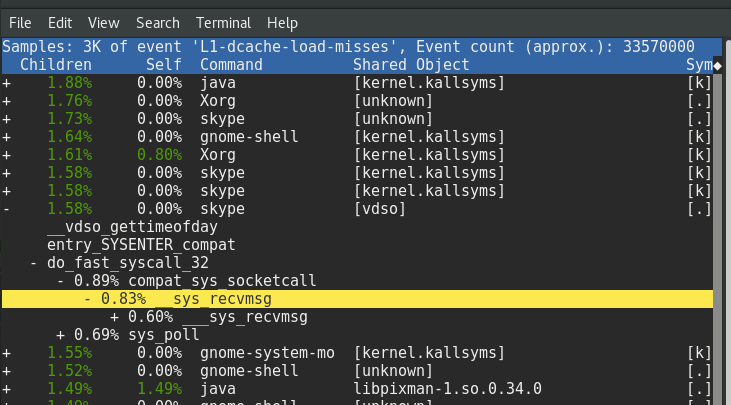The width and height of the screenshot is (731, 405).
Task: Open the File menu
Action: tap(20, 22)
